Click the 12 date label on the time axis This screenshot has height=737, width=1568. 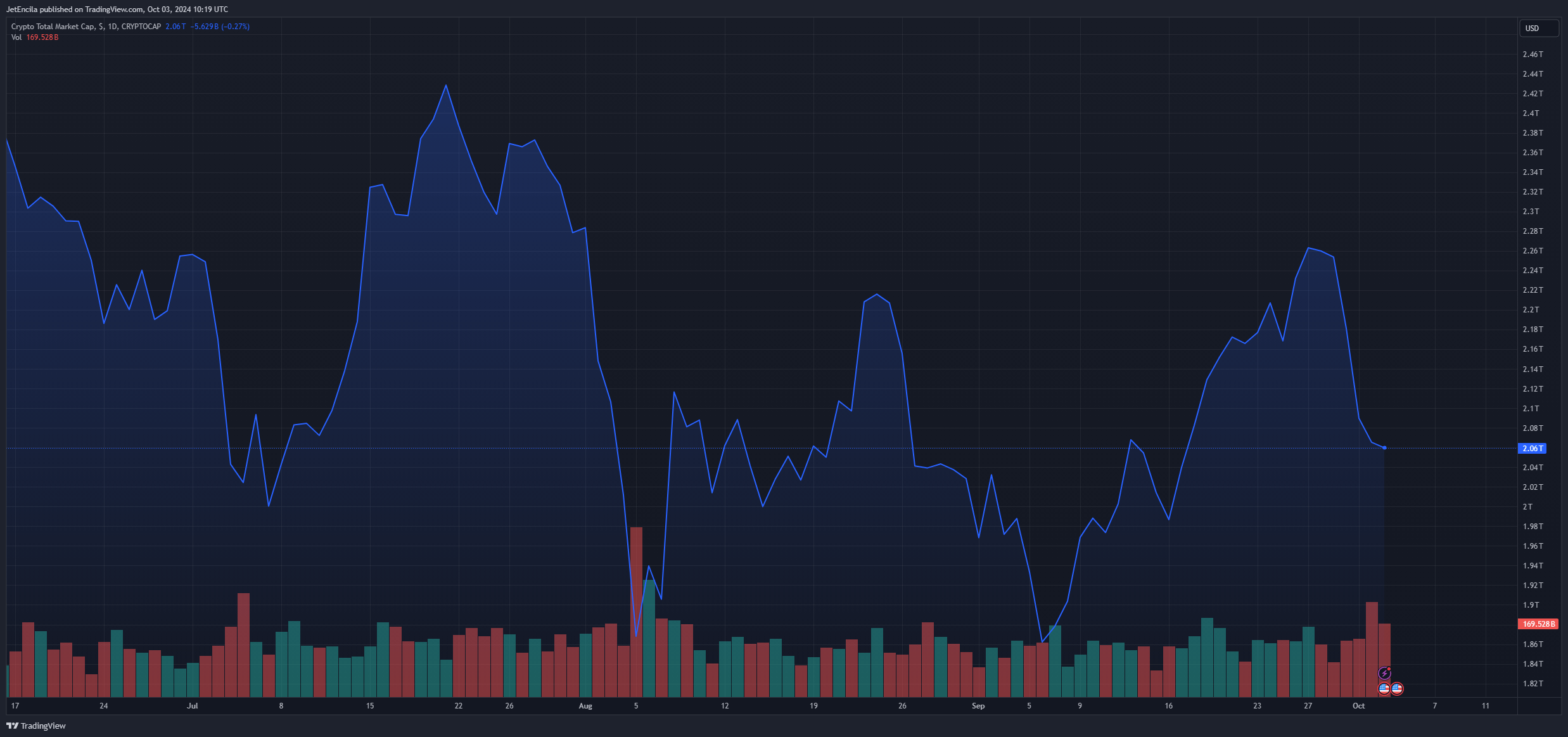pyautogui.click(x=725, y=706)
